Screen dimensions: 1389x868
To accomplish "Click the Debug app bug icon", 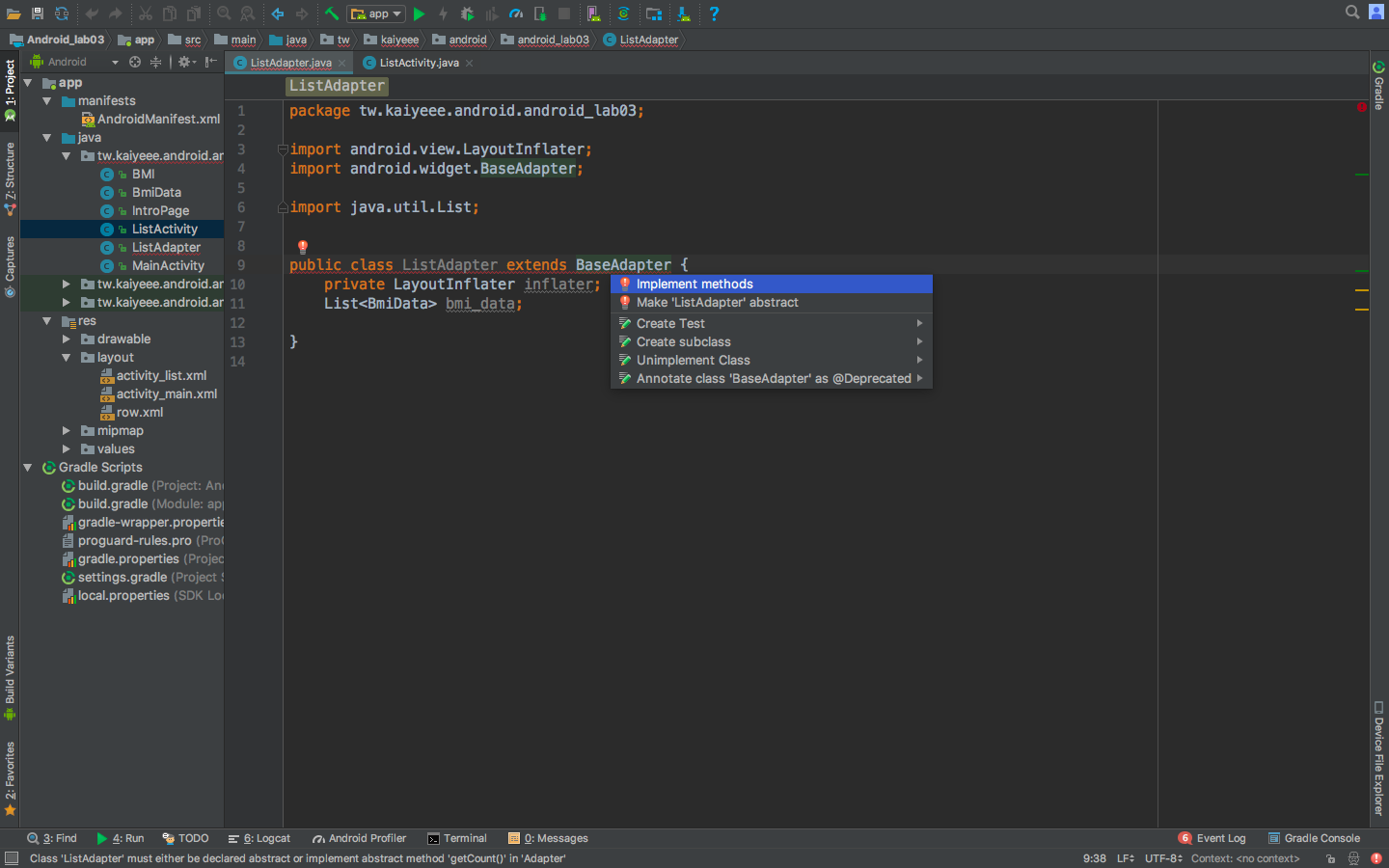I will (468, 14).
